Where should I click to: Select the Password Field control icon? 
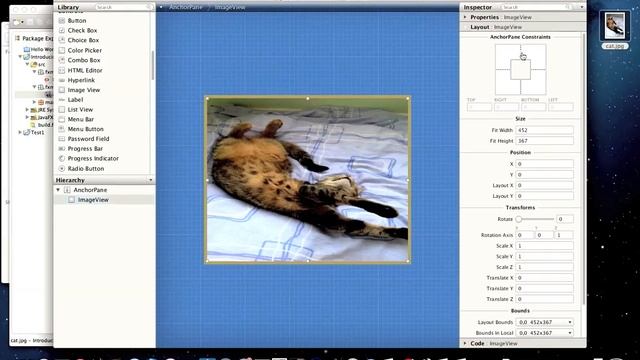pos(62,139)
